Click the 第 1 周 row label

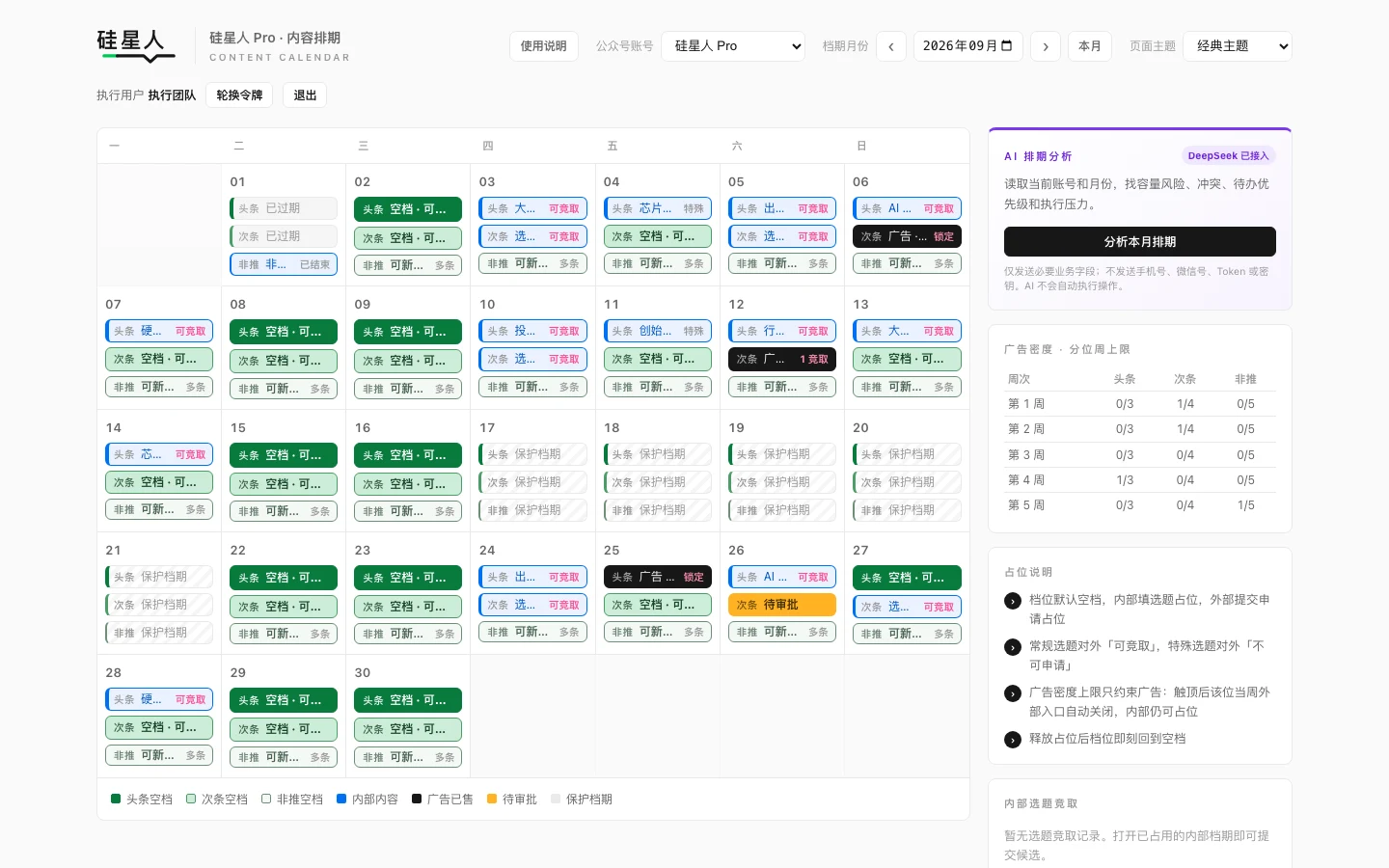1026,404
